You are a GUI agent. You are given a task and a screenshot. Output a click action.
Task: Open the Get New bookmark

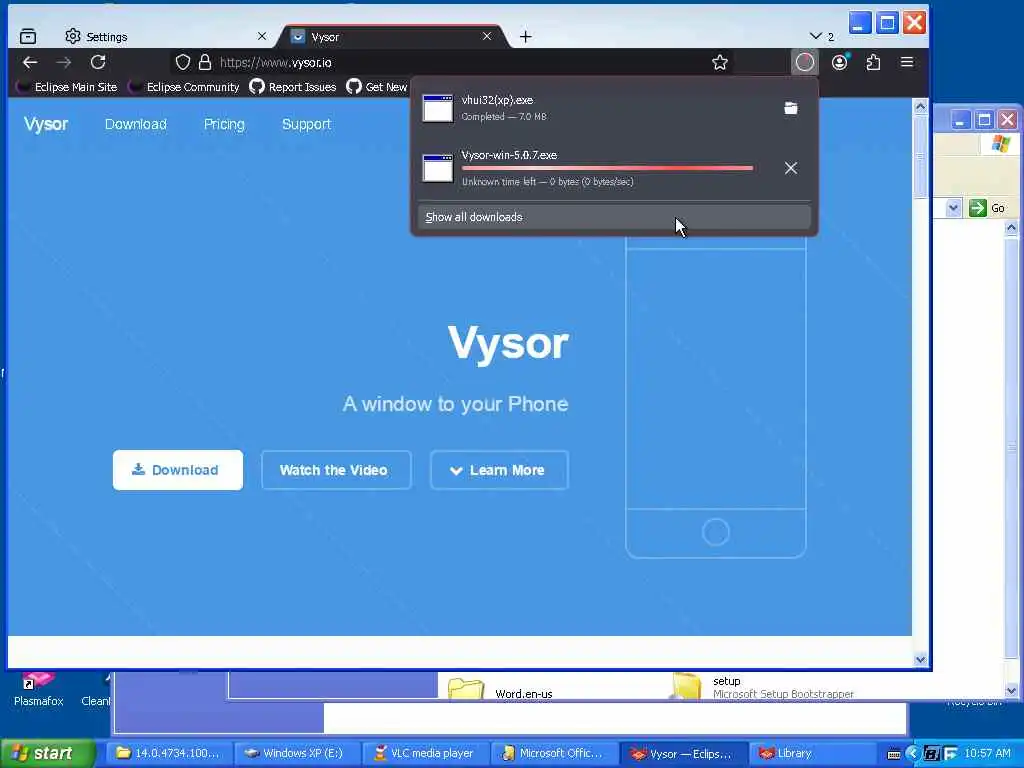point(377,87)
